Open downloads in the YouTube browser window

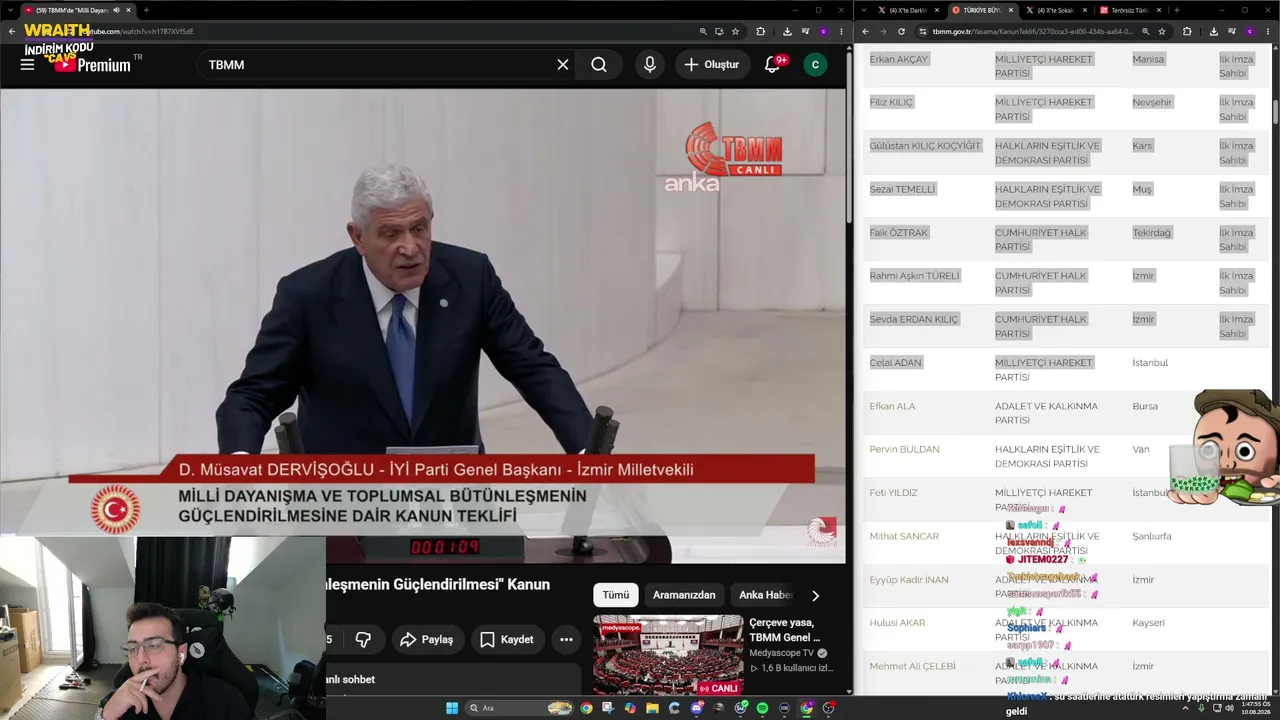point(787,31)
